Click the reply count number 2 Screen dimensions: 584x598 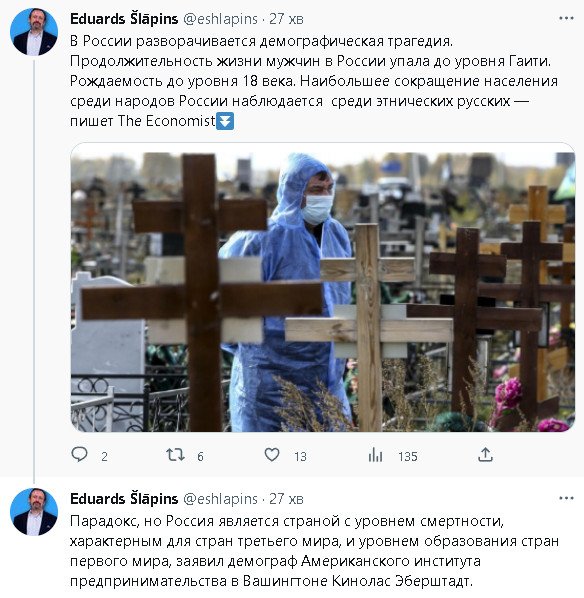(x=104, y=457)
